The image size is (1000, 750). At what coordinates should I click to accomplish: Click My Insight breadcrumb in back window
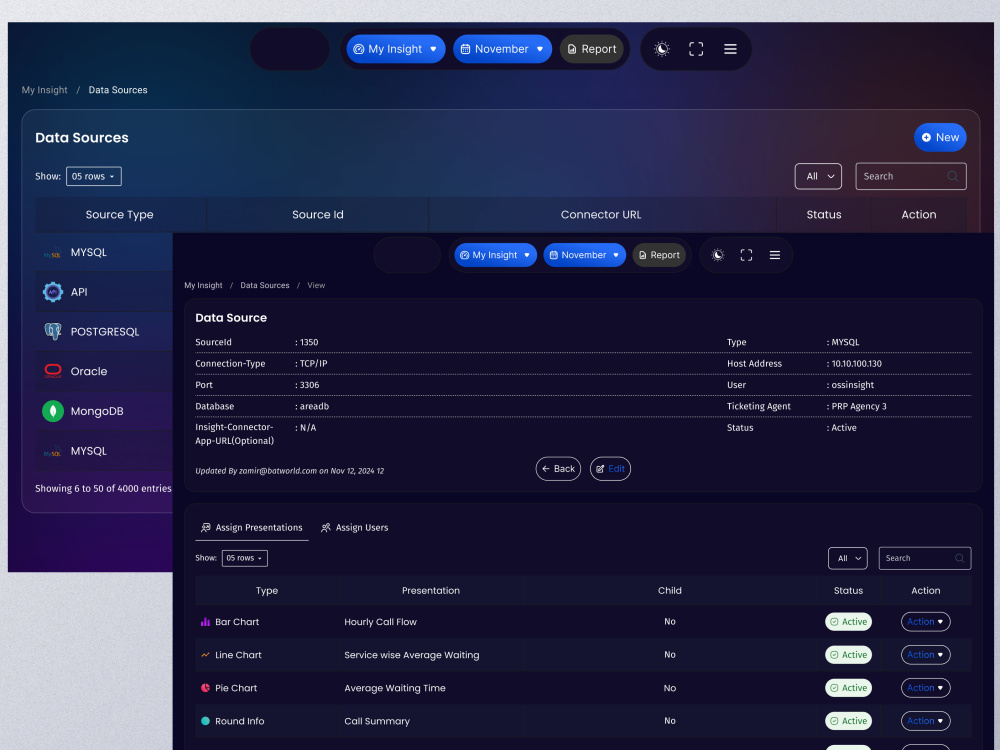point(45,90)
